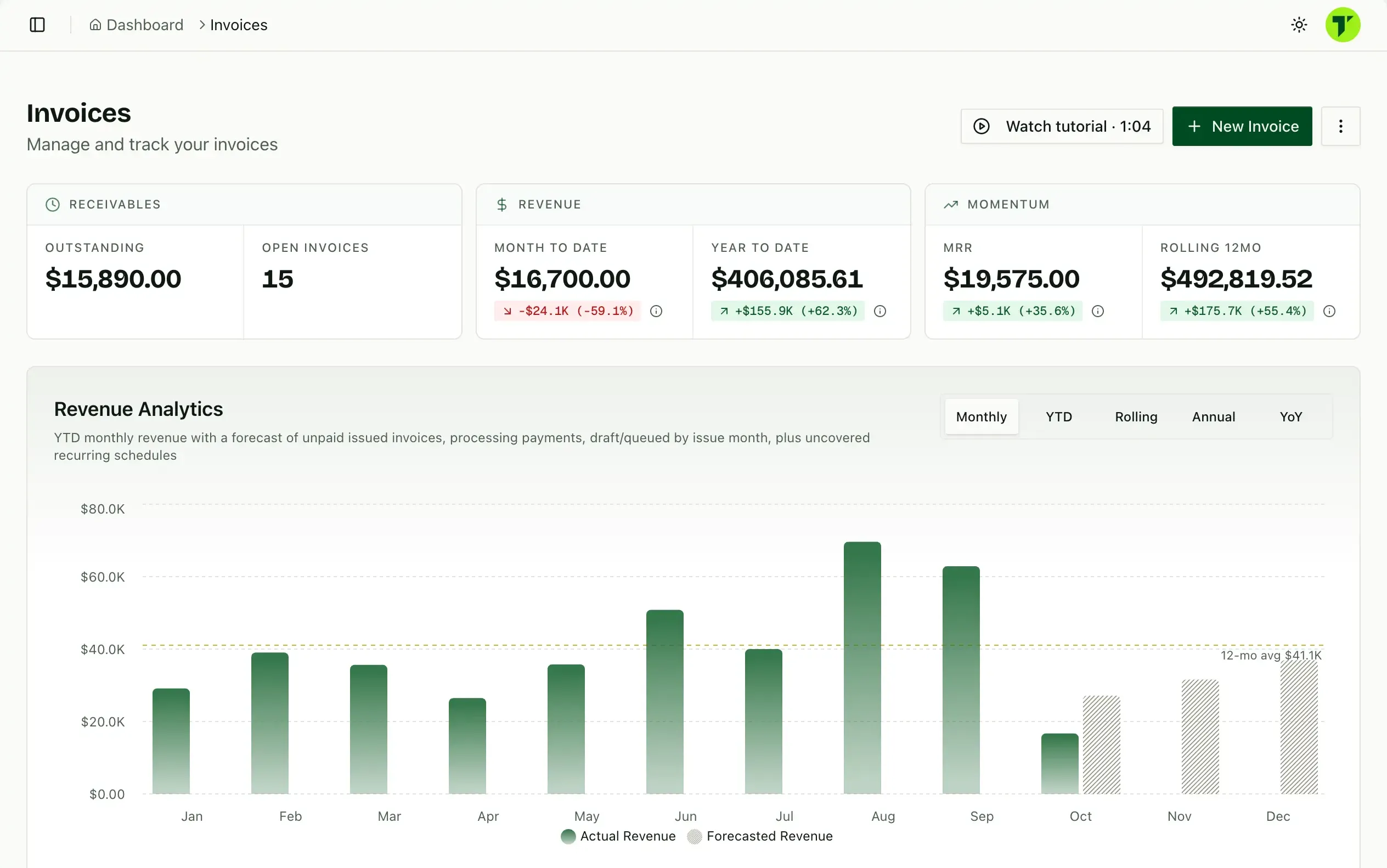Click the home icon beside Dashboard
1387x868 pixels.
[95, 25]
